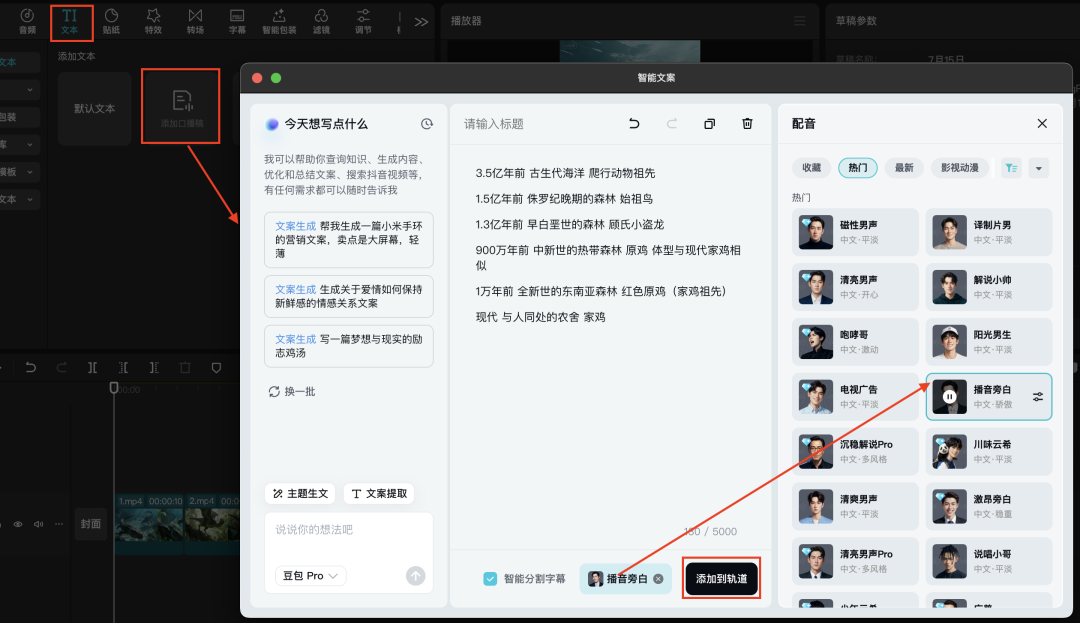Open the 调节 adjust panel
Image resolution: width=1080 pixels, height=623 pixels.
tap(363, 20)
